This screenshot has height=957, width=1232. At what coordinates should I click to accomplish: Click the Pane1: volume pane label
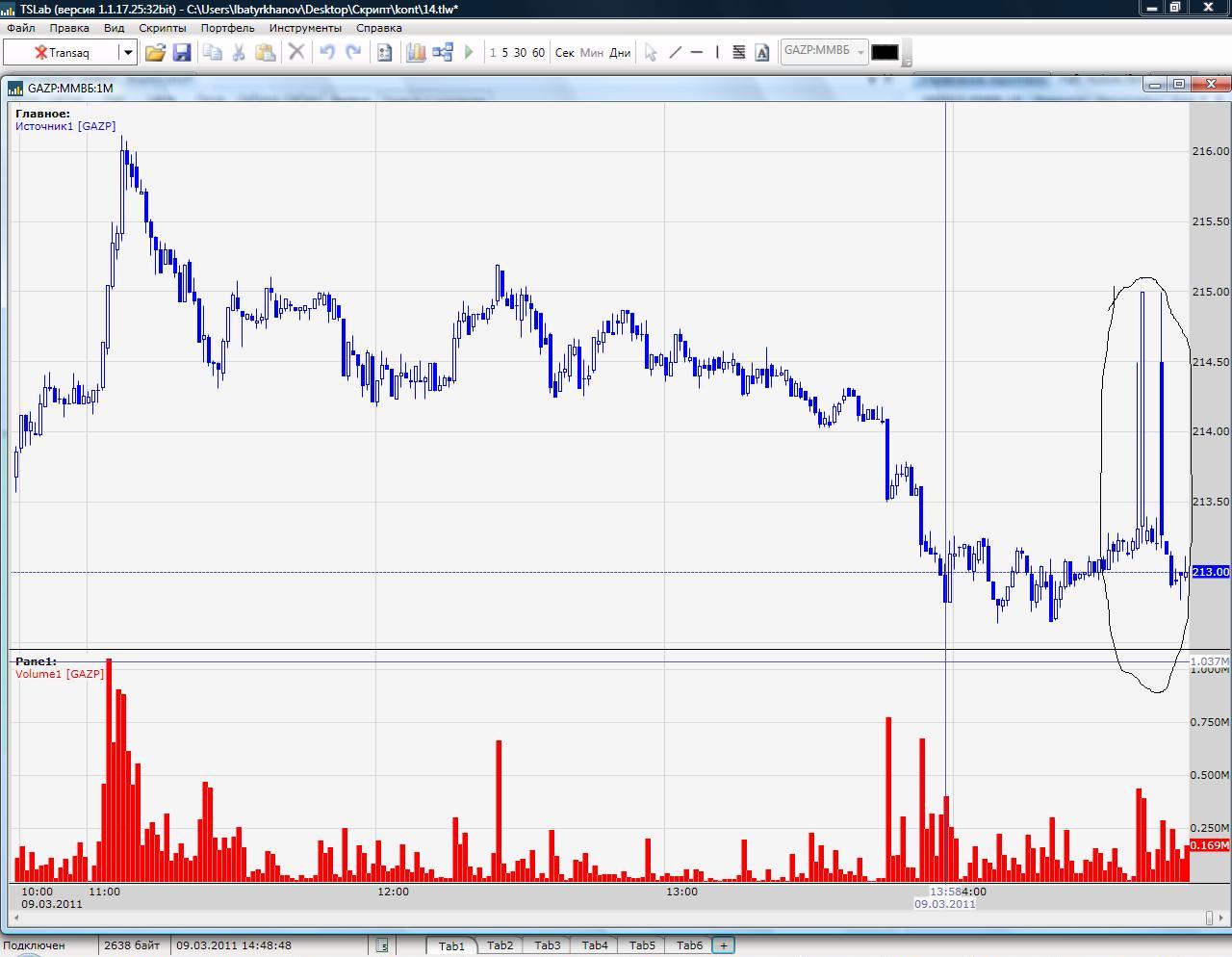[x=36, y=661]
